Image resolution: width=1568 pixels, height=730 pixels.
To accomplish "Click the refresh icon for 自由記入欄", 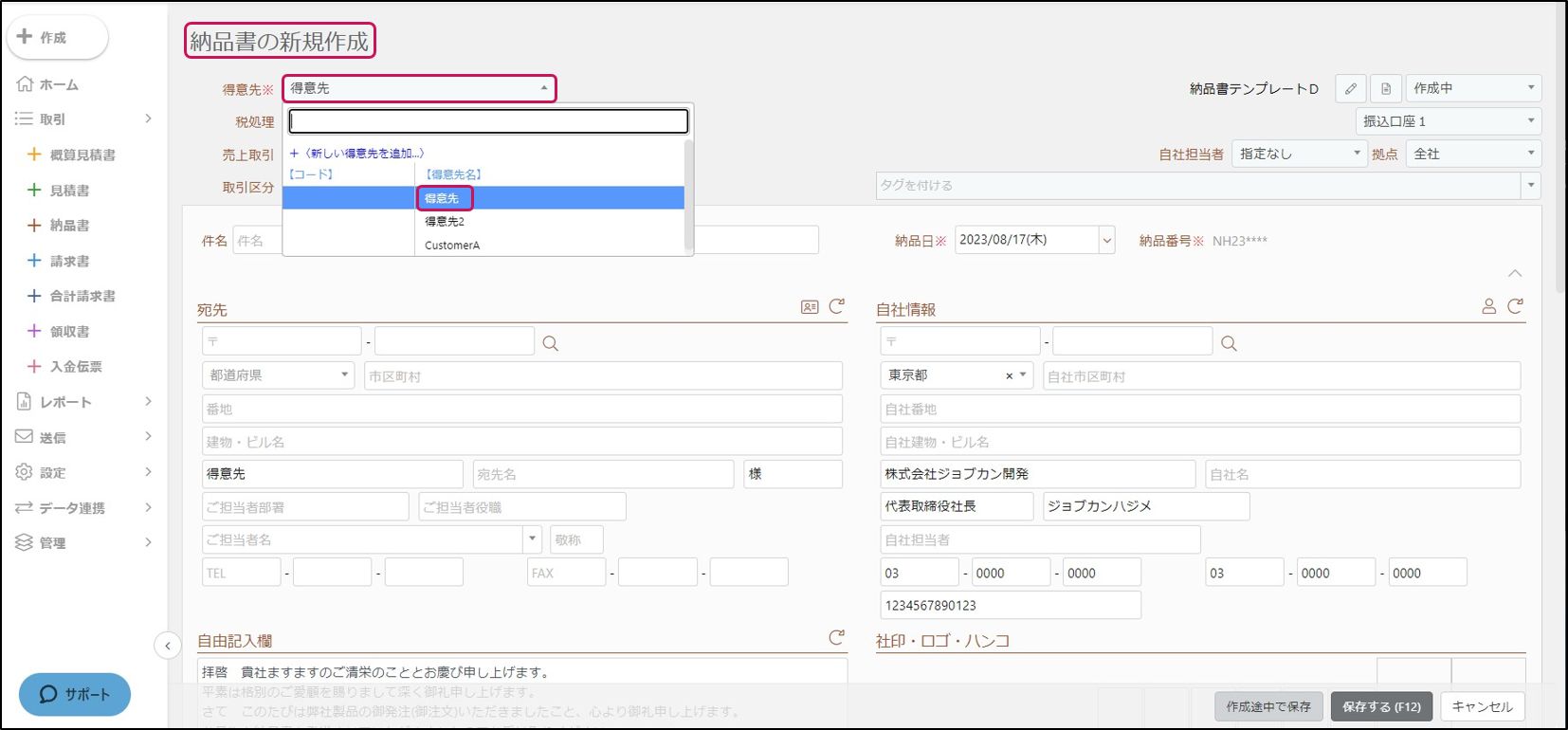I will pyautogui.click(x=836, y=638).
